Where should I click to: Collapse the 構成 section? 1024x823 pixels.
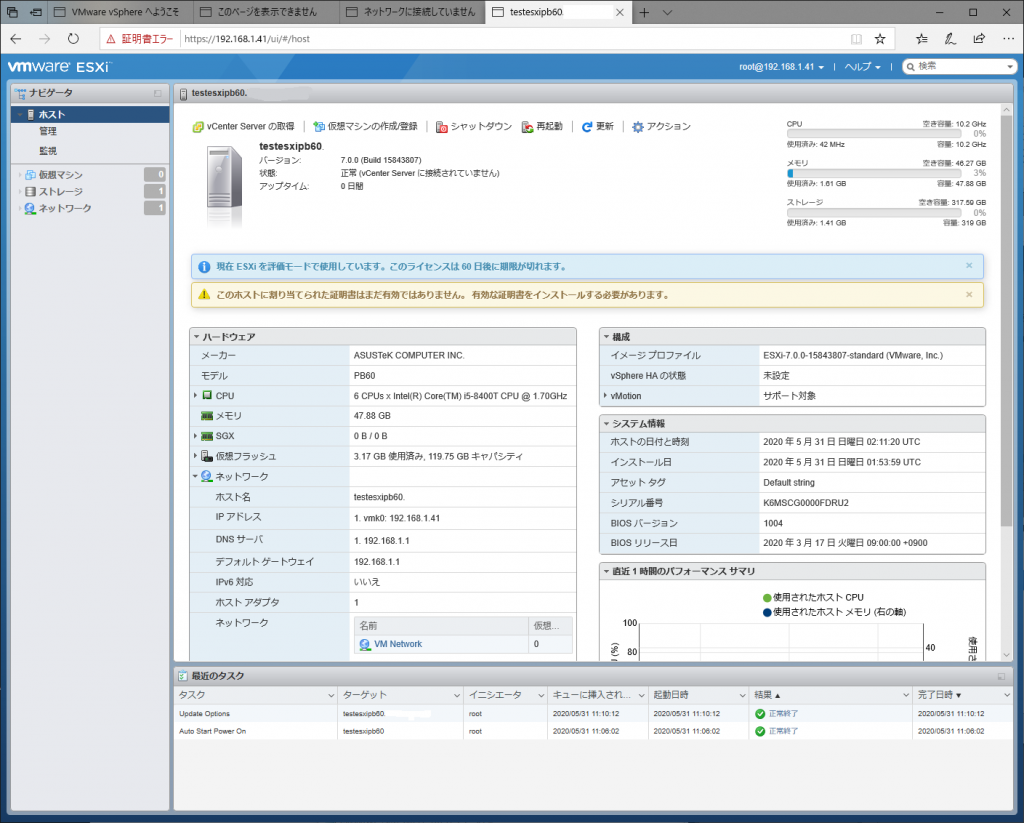point(606,337)
